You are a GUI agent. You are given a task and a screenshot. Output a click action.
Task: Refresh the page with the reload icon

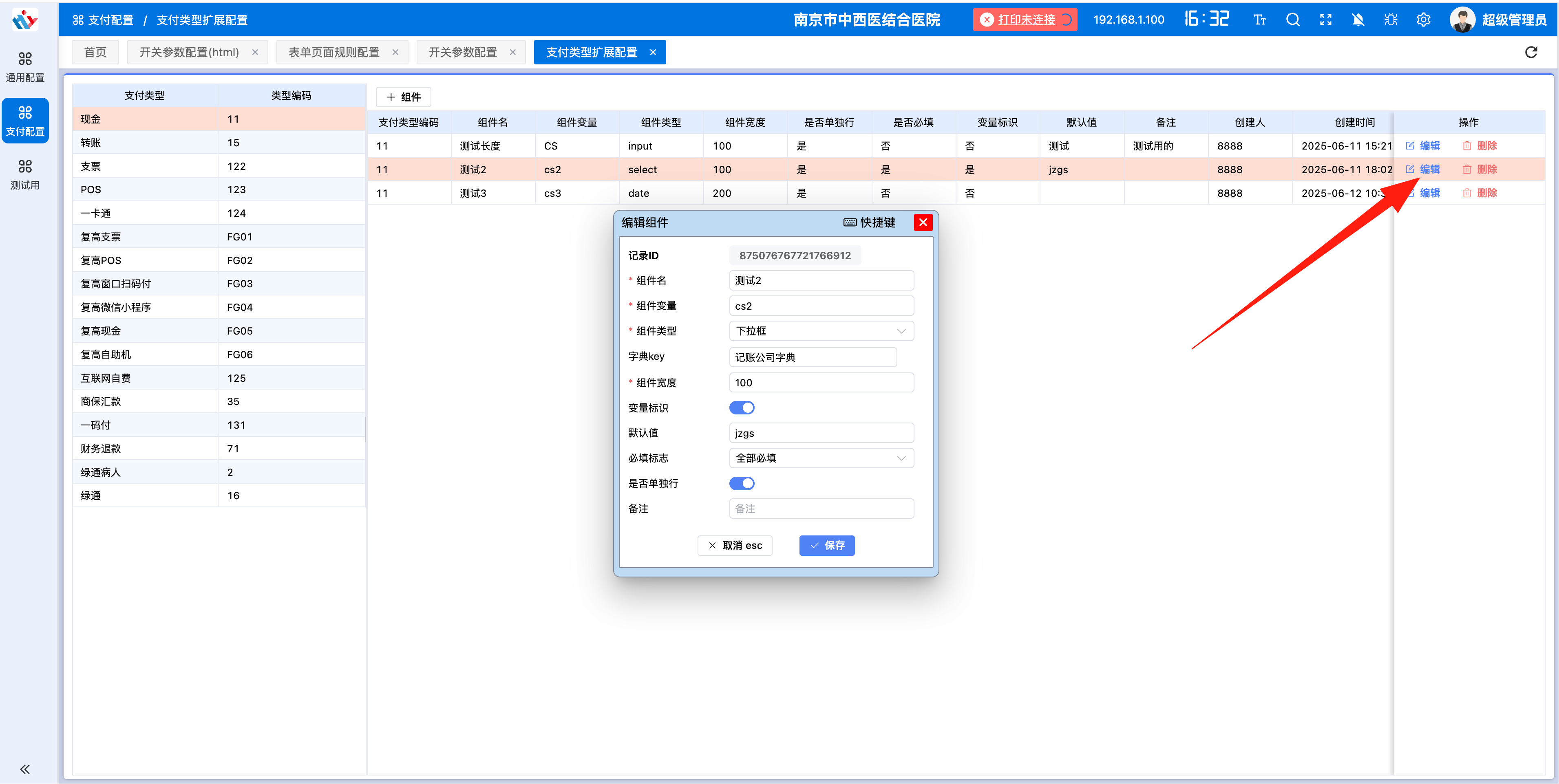(1530, 52)
